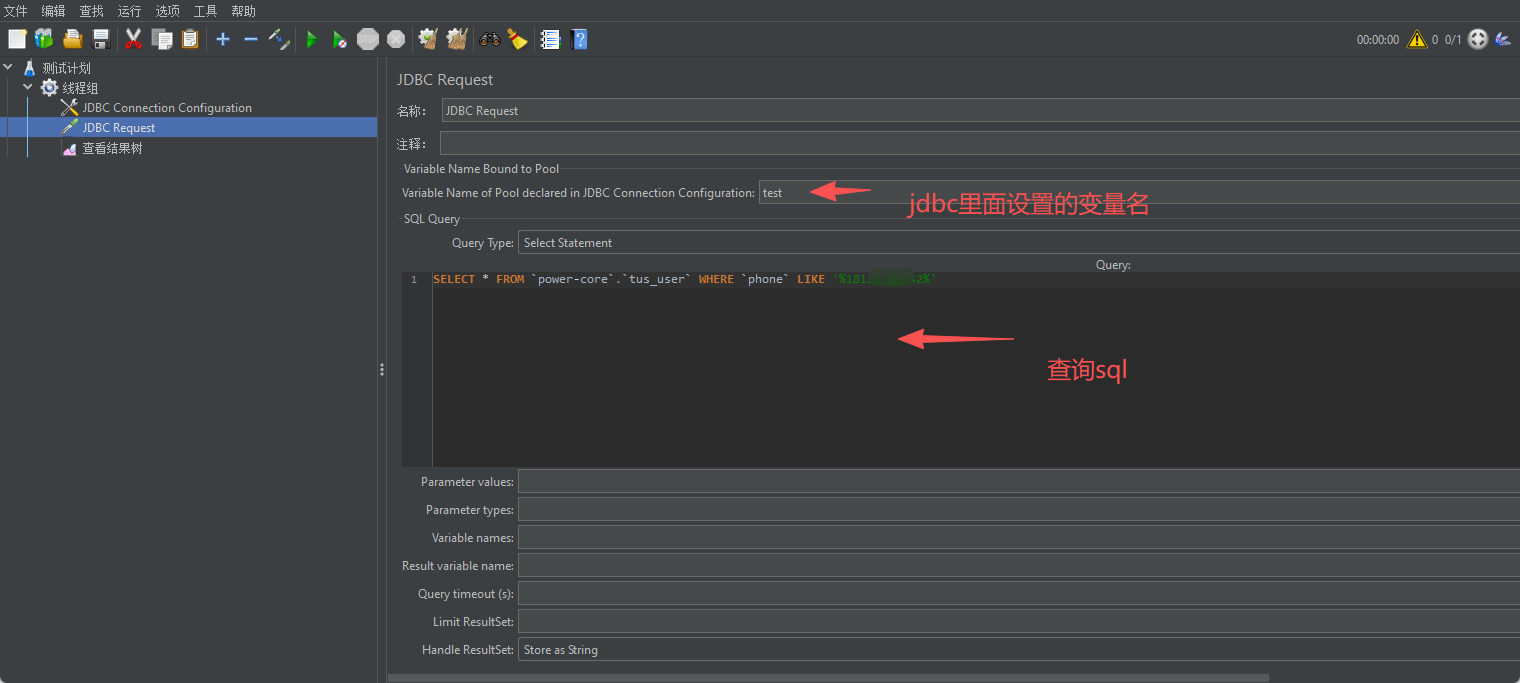Clear all results with double broom icon
Image resolution: width=1520 pixels, height=683 pixels.
[457, 39]
